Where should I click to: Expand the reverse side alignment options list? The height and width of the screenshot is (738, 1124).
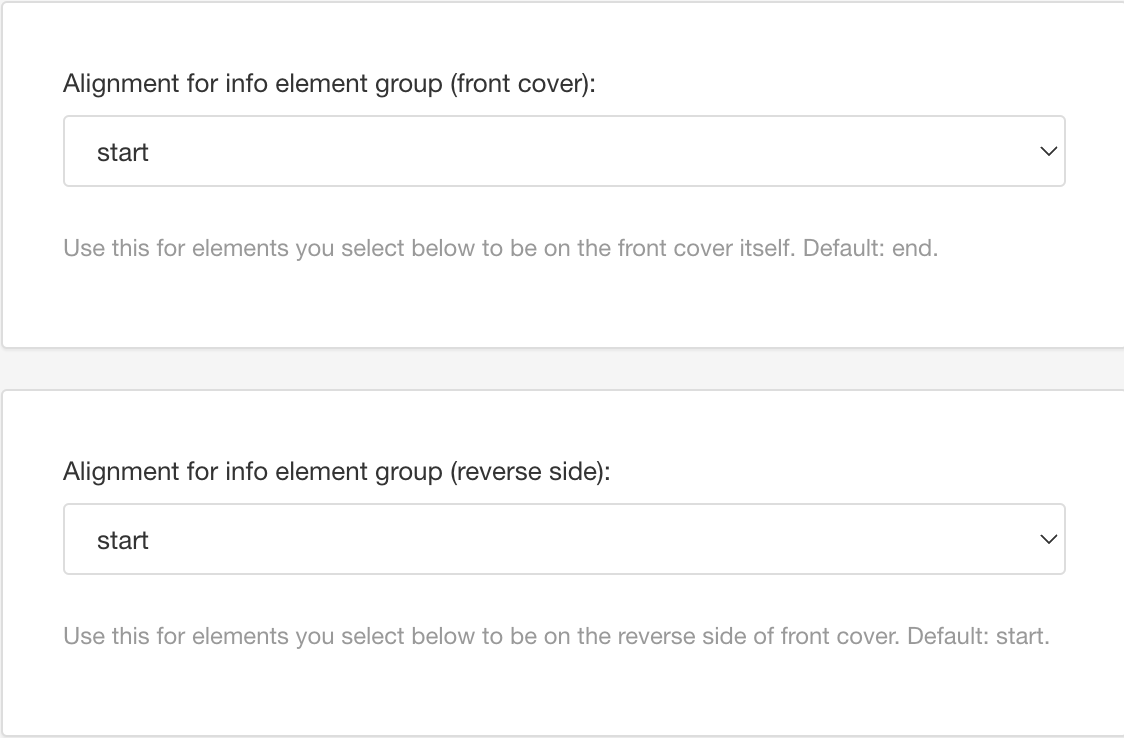[x=565, y=539]
